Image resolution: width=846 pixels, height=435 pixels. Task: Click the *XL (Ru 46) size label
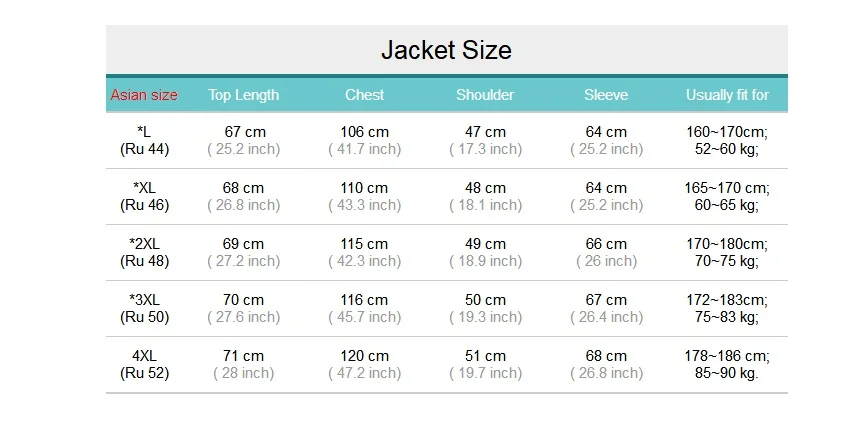click(144, 196)
